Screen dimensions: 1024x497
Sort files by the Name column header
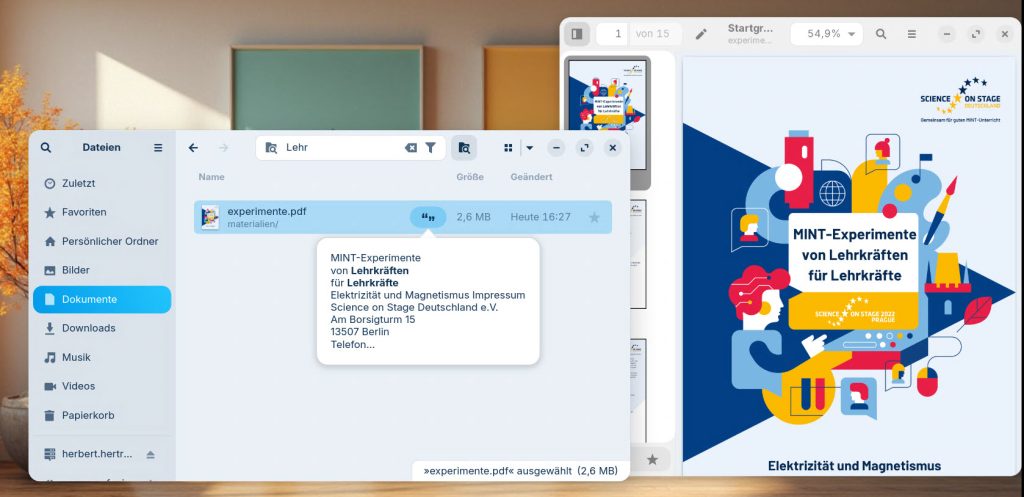[x=211, y=177]
